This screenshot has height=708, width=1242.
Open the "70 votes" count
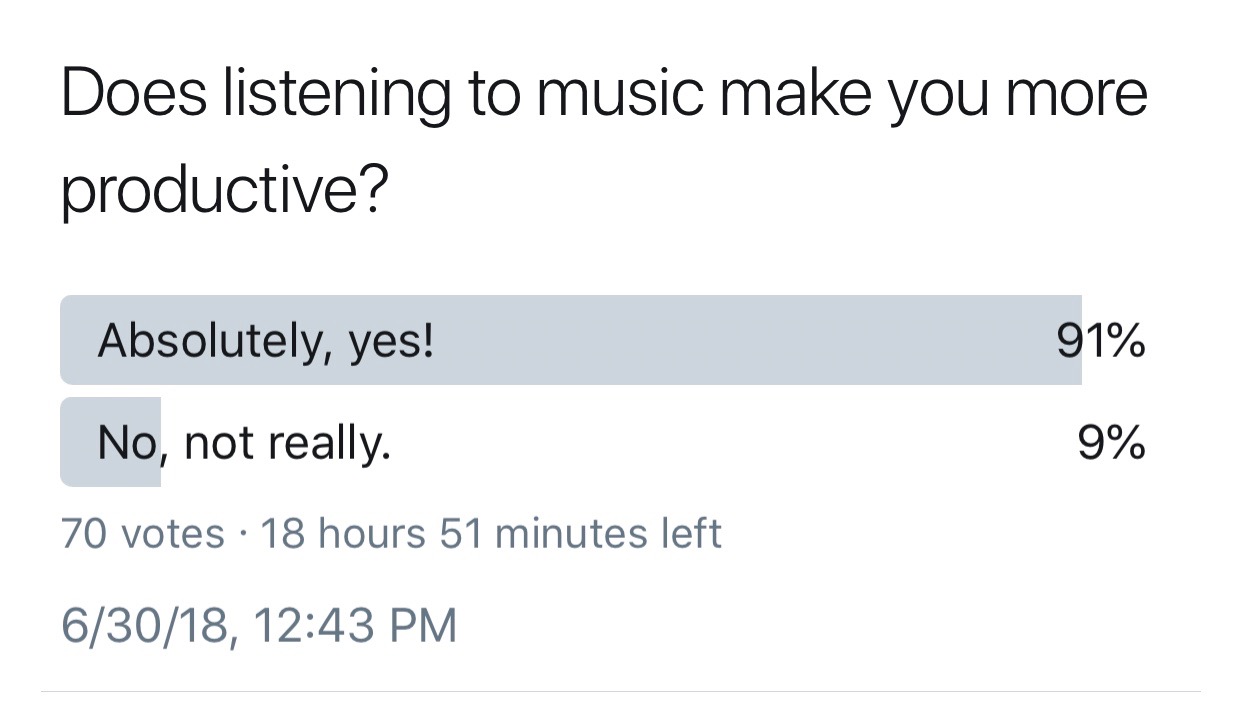tap(143, 533)
